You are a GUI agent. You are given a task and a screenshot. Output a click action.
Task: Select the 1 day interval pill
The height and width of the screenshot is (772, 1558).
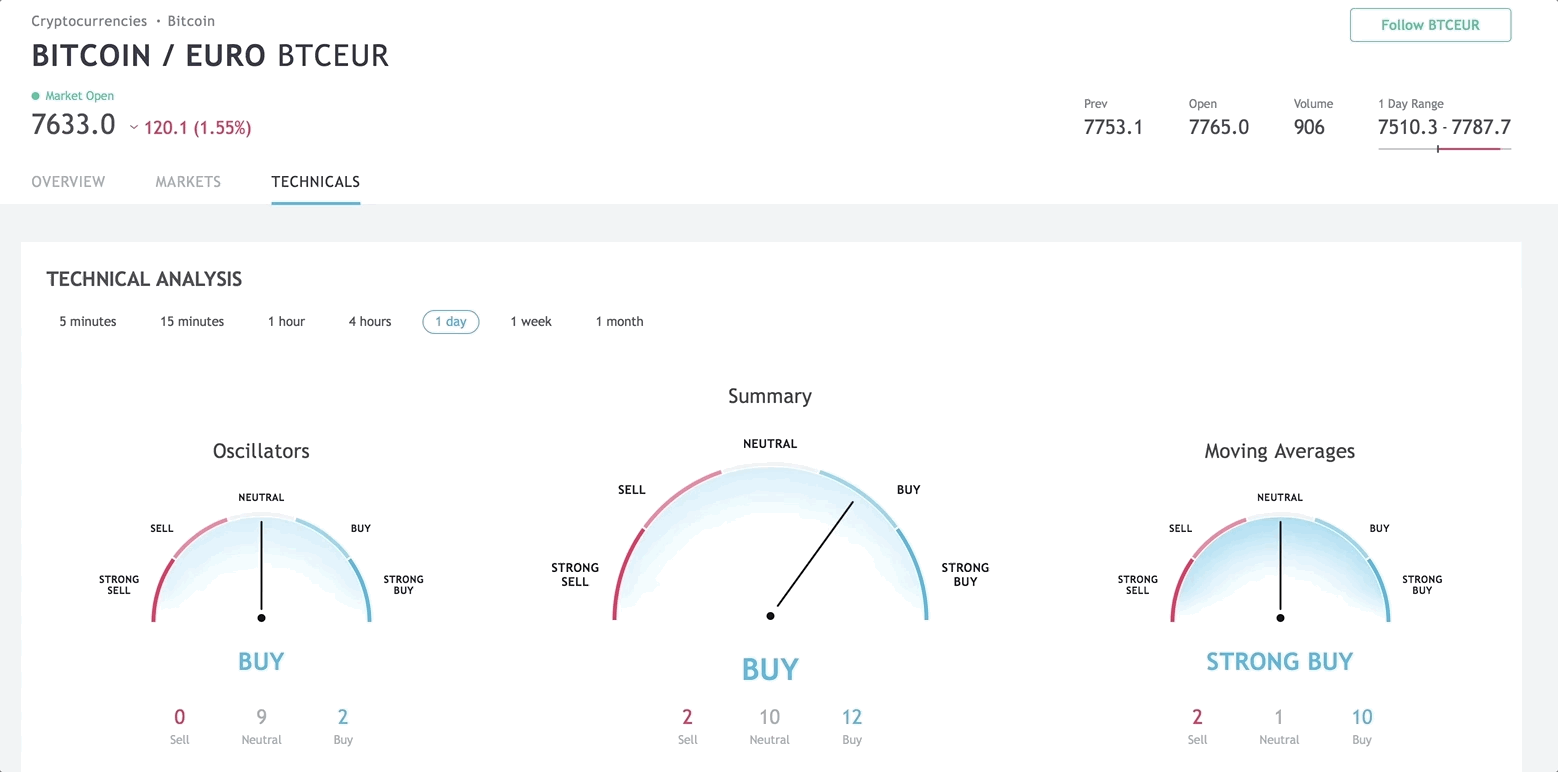coord(451,322)
